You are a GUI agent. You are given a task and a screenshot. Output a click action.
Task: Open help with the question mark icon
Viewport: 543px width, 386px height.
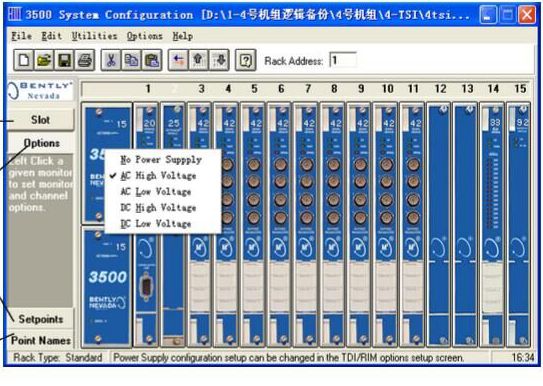246,61
